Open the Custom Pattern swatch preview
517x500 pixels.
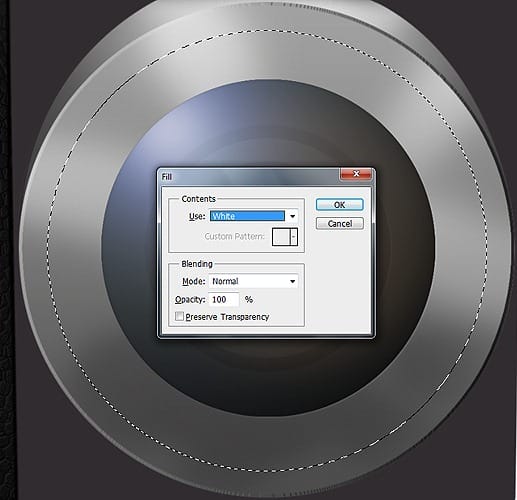pos(281,237)
